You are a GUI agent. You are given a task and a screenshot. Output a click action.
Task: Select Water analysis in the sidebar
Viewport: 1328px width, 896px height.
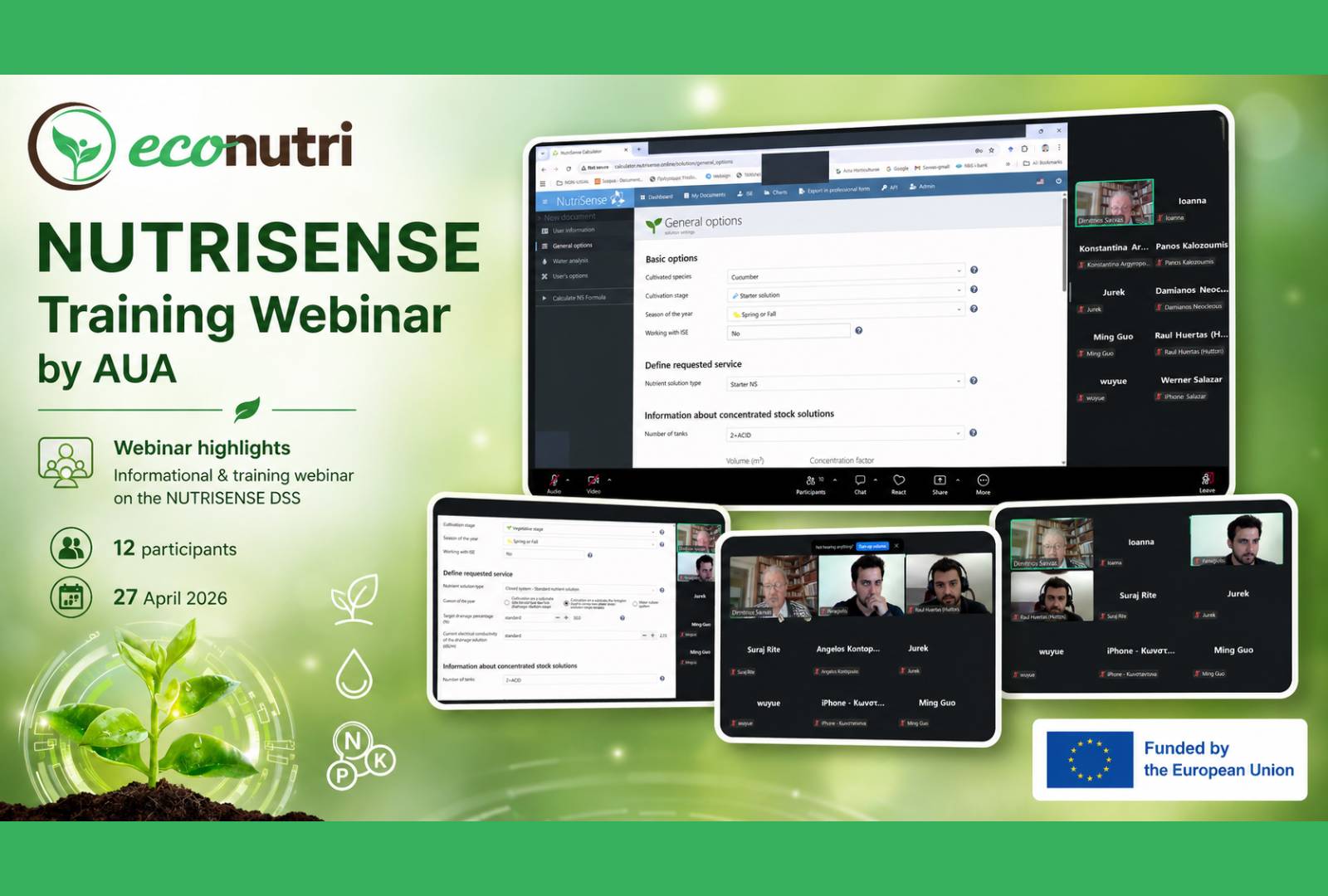570,261
